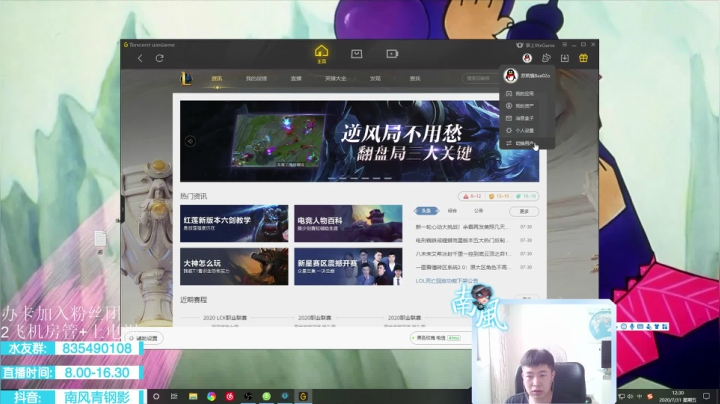Click the 2020 LCK职业联赛 schedule entry
Screen dimensions: 720x404
(x=225, y=318)
